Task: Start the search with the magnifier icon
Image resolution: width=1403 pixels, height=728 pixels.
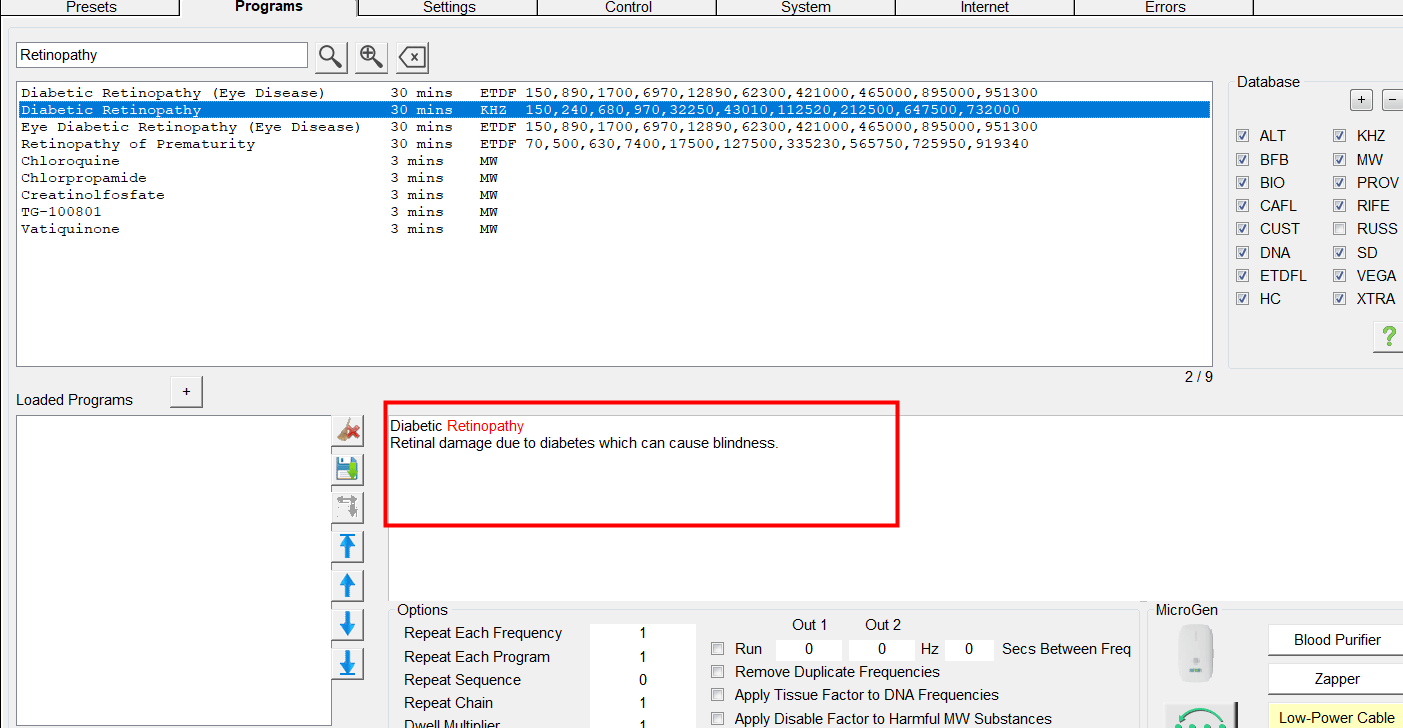Action: (331, 57)
